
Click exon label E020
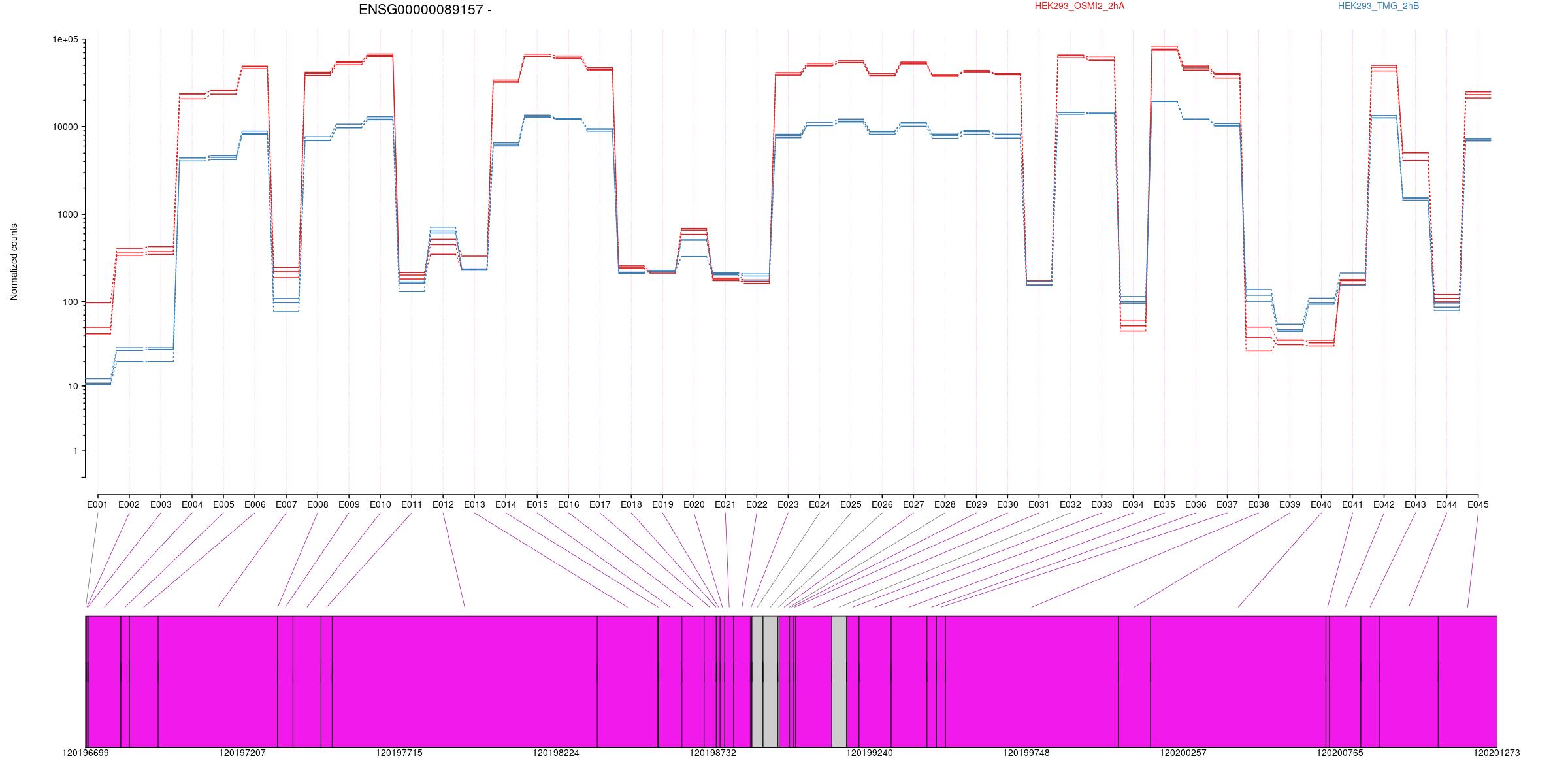point(694,504)
